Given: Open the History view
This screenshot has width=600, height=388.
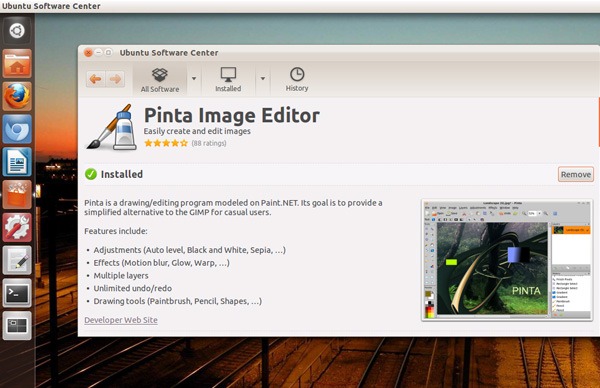Looking at the screenshot, I should (x=297, y=80).
